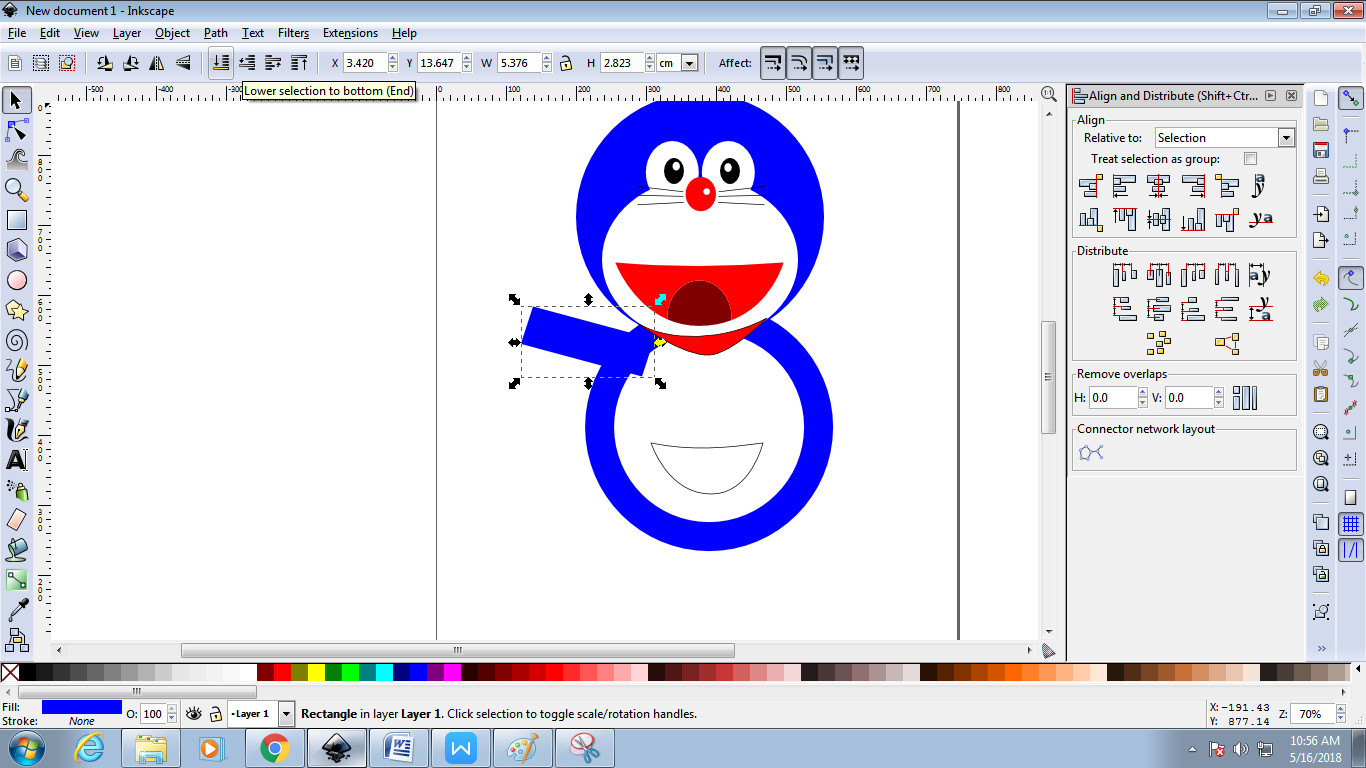Select the Ellipse circle tool
Screen dimensions: 1366x768
(16, 280)
